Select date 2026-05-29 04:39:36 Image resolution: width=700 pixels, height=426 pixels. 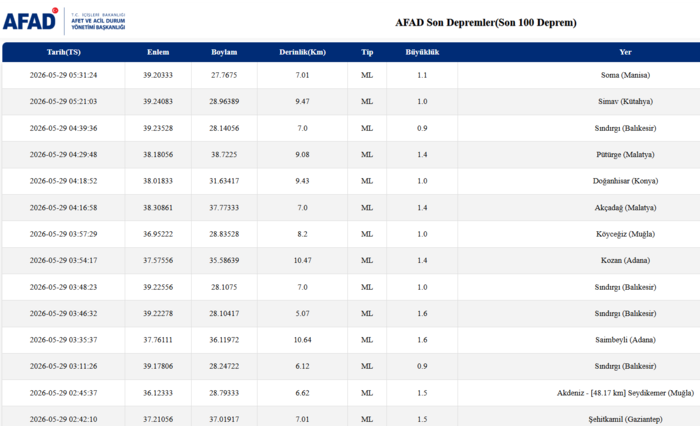[x=63, y=128]
